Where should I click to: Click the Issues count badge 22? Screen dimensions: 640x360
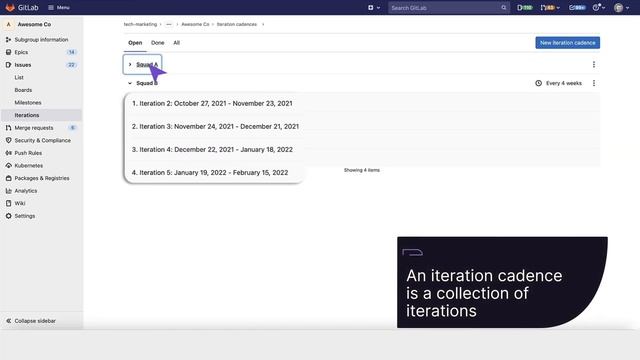[x=71, y=65]
